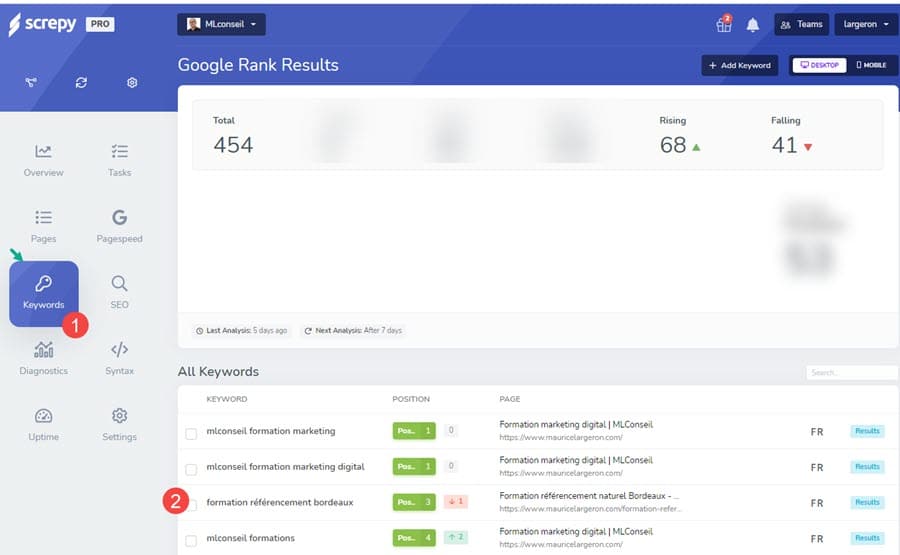Click the PRO plan badge
The width and height of the screenshot is (900, 555).
click(100, 24)
